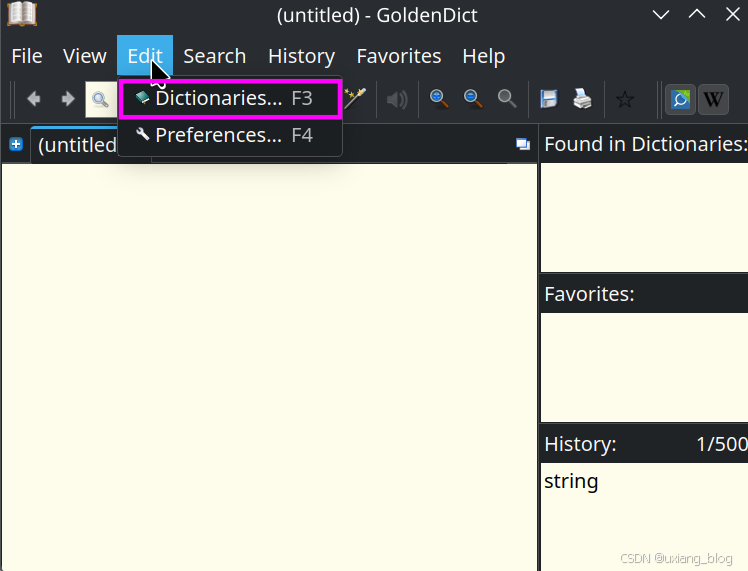The height and width of the screenshot is (571, 748).
Task: Open the tab list button at tab bar right
Action: [x=523, y=144]
